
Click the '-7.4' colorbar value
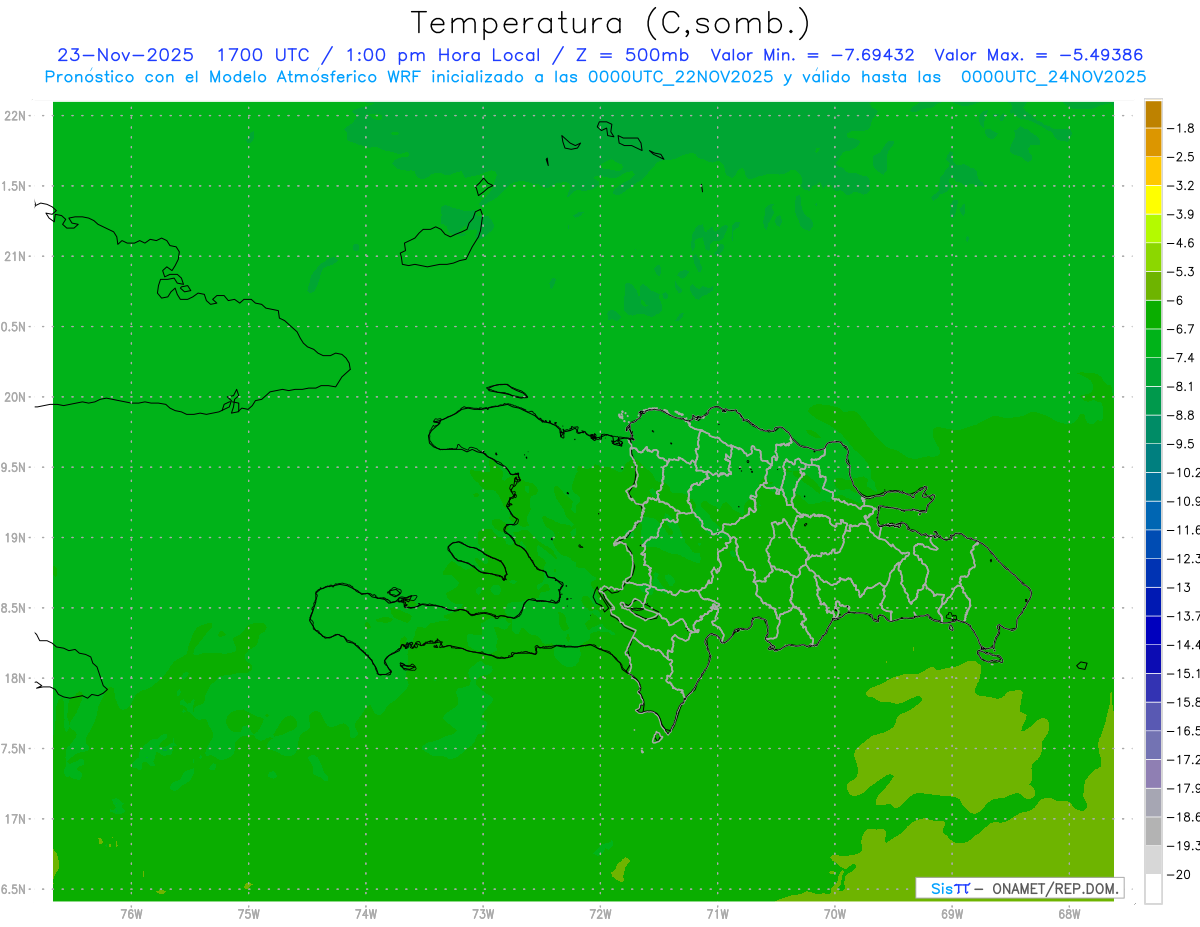[1181, 357]
